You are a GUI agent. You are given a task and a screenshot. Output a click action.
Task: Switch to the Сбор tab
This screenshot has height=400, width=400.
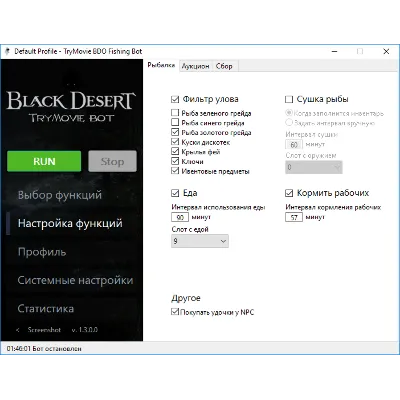224,66
